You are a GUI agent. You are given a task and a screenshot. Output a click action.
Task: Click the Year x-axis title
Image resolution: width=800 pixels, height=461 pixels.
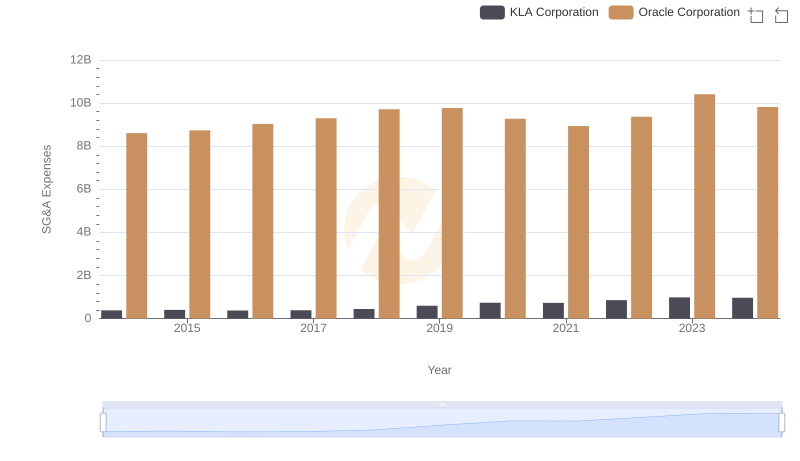click(x=440, y=370)
